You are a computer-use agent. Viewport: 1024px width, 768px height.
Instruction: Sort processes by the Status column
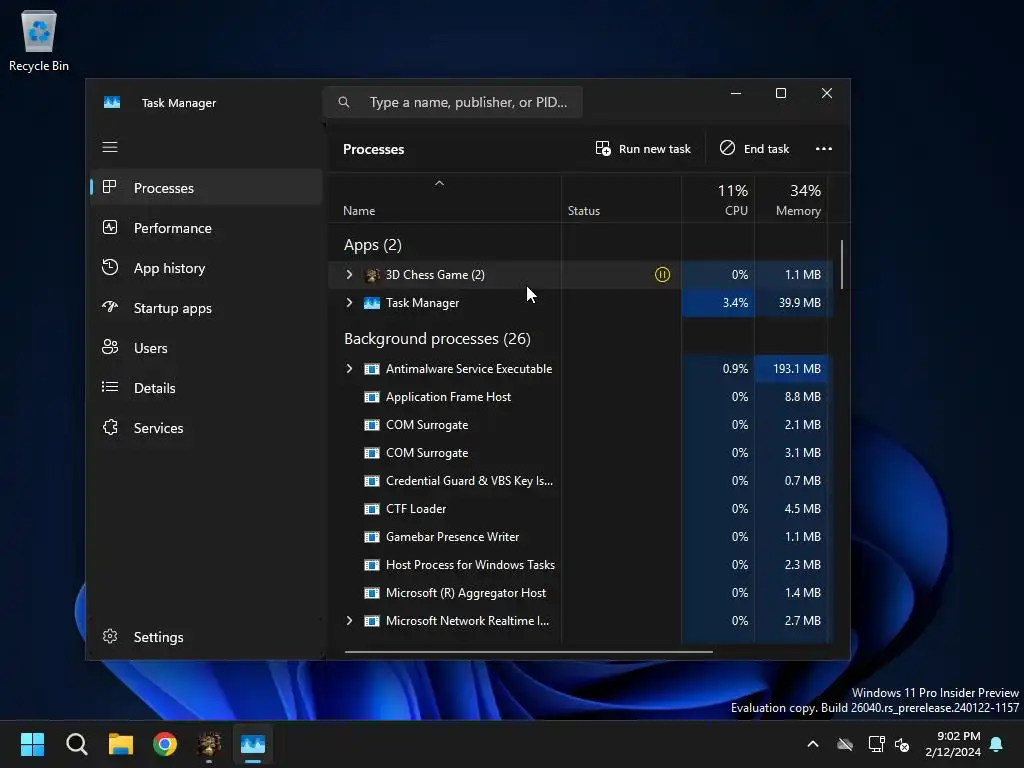[621, 200]
